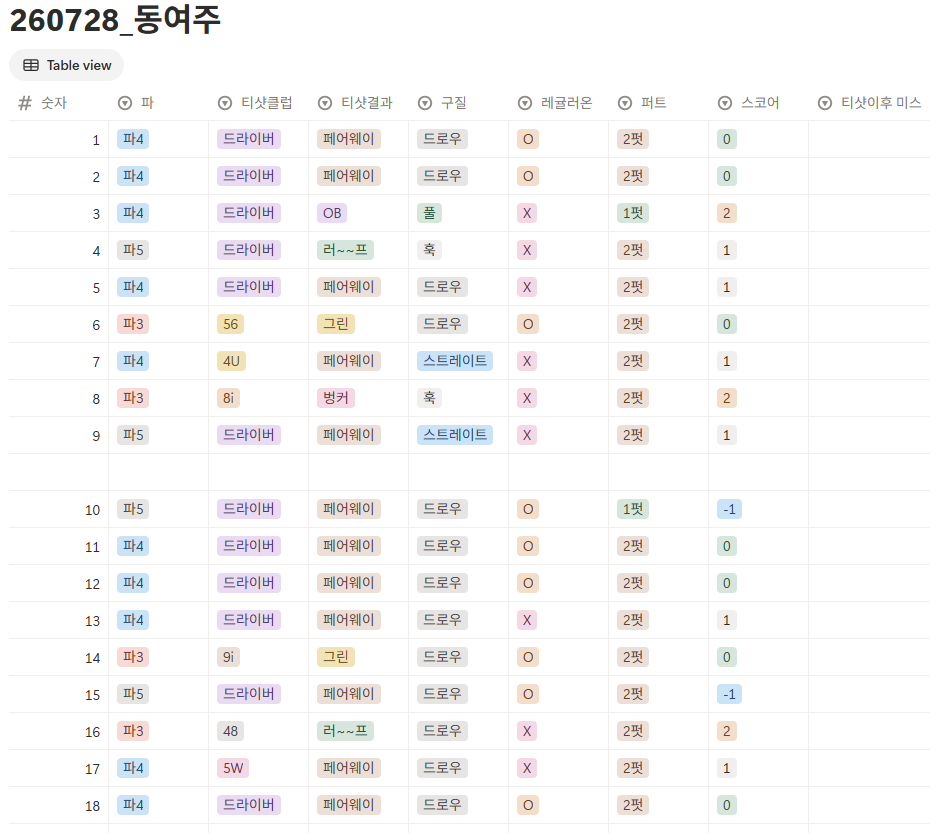Open the Table view tab
Screen dimensions: 930x833
pos(66,65)
